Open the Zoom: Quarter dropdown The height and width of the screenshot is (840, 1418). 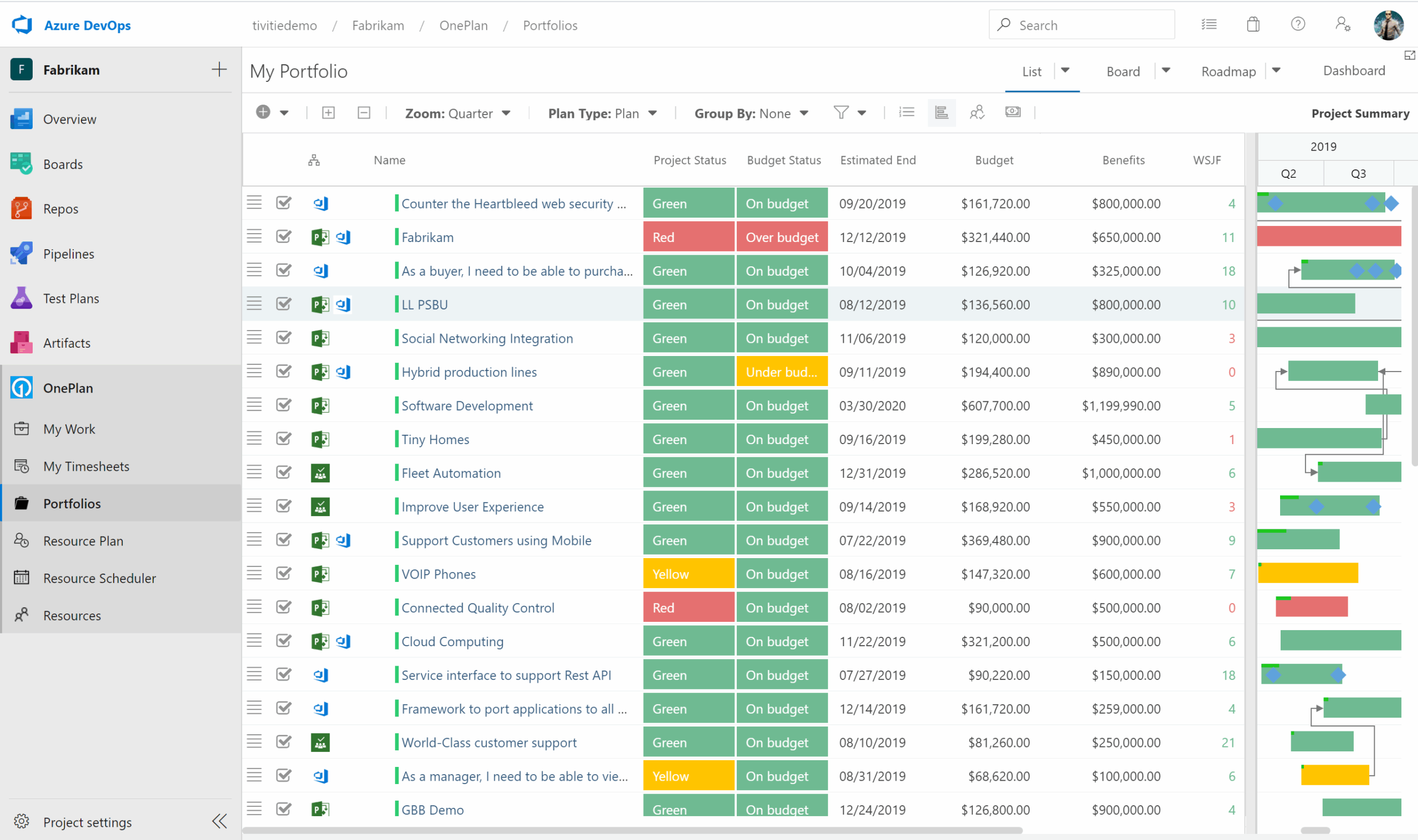458,113
